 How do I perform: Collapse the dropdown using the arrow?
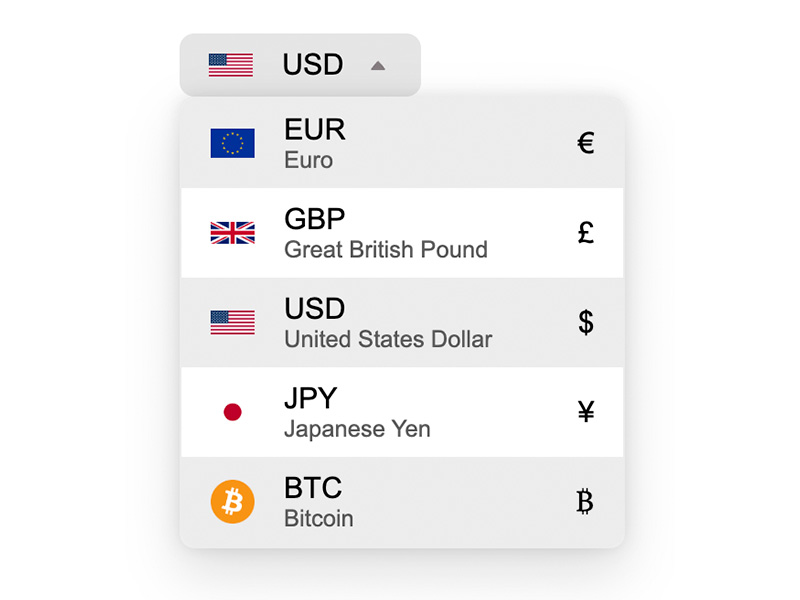377,66
